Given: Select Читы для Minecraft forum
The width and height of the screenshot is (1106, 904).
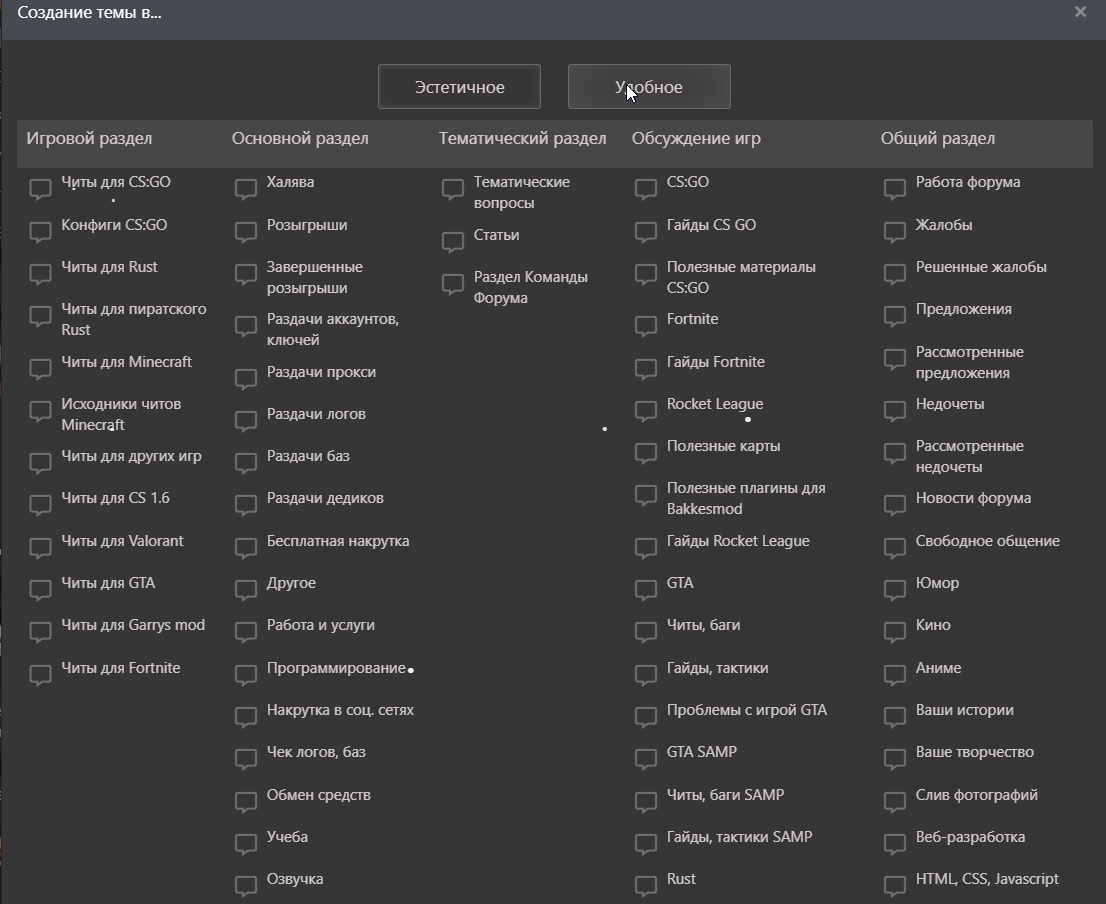Looking at the screenshot, I should 126,362.
